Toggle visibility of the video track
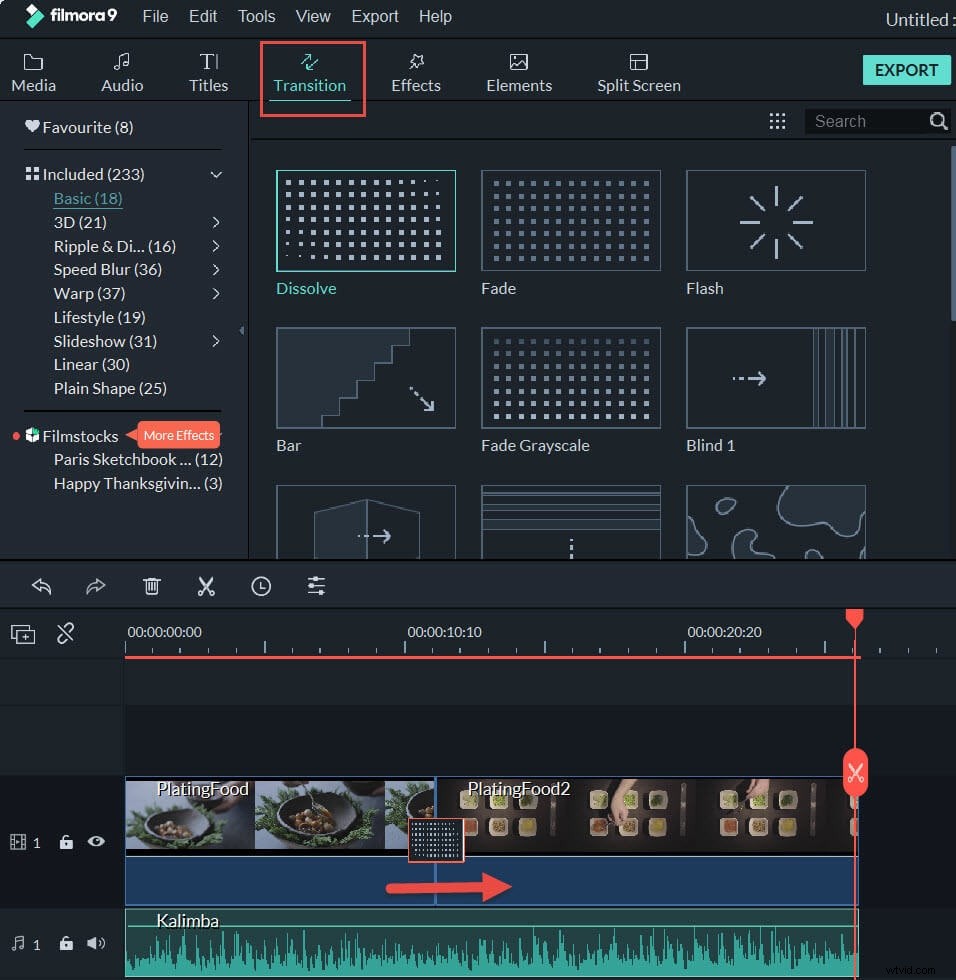 click(96, 842)
